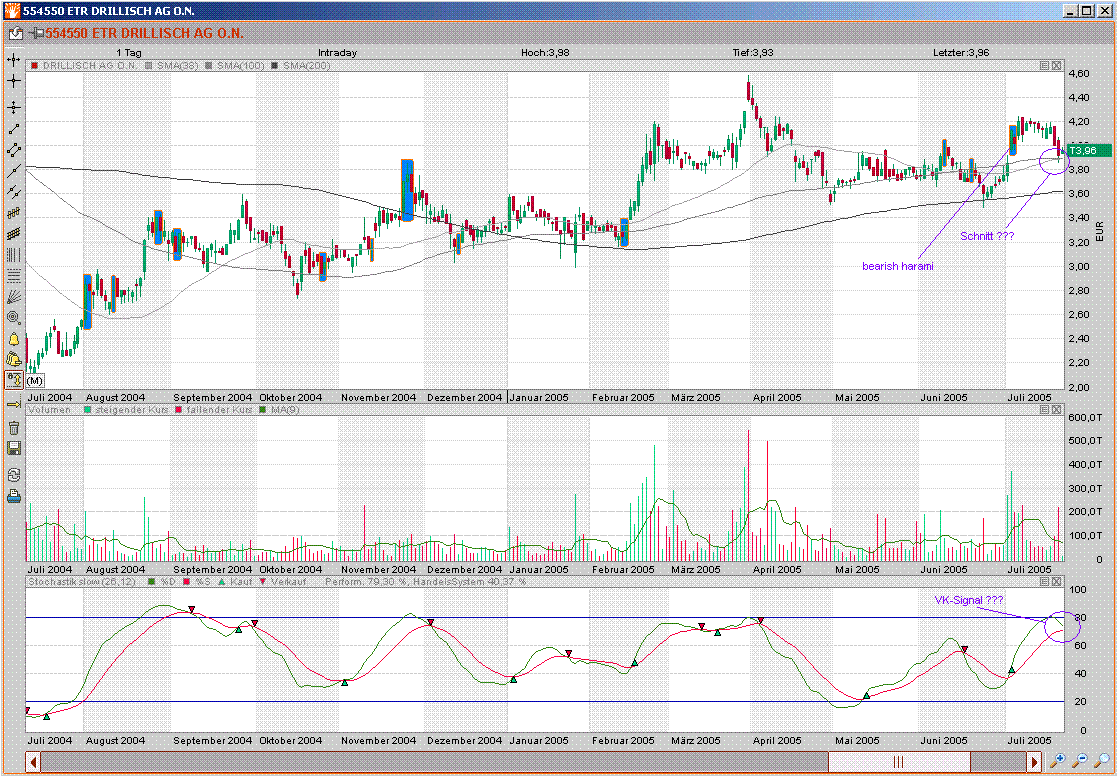This screenshot has width=1117, height=776.
Task: Reset zoom with plain magnifier
Action: 1101,761
